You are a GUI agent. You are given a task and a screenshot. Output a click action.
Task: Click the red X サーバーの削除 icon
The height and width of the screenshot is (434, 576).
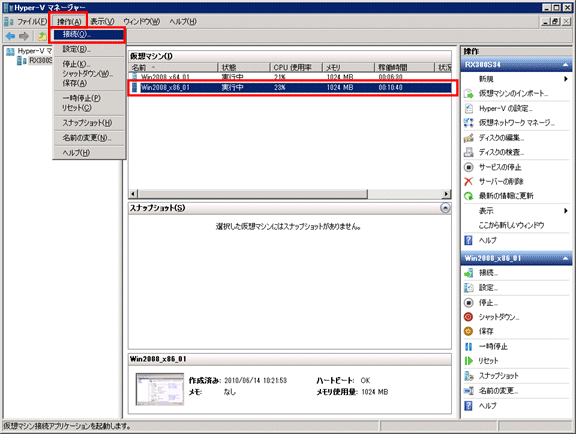click(x=469, y=182)
